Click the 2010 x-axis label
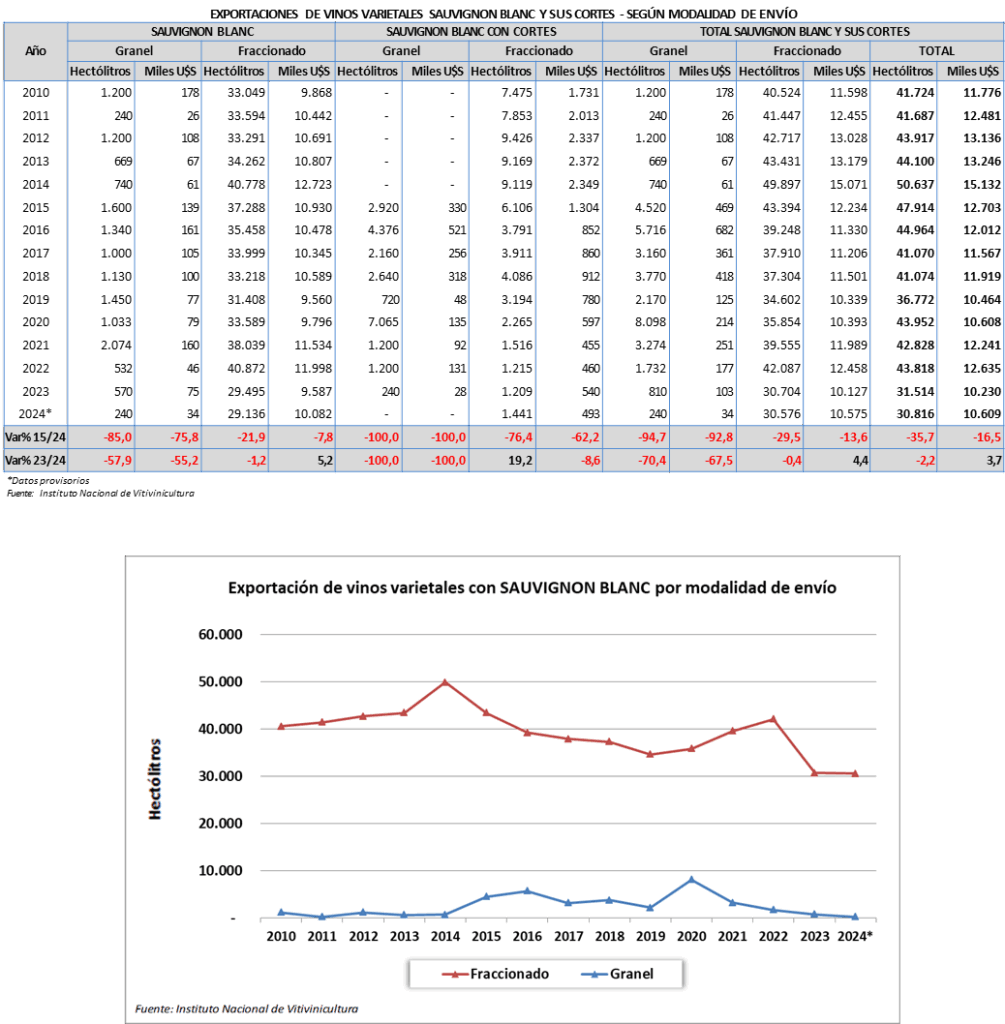 pos(280,936)
